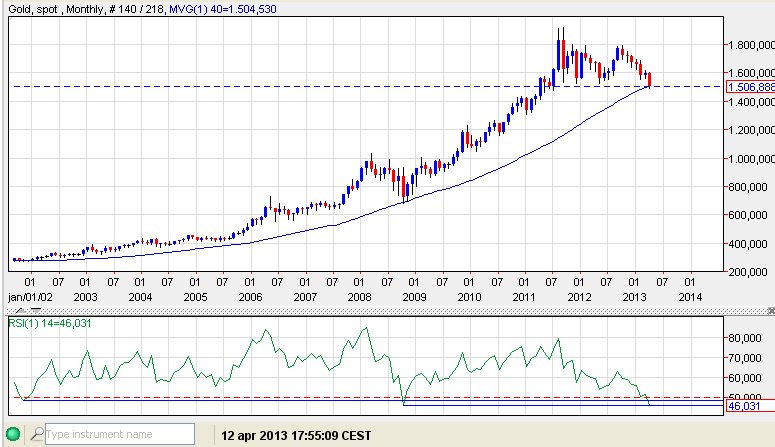Click the 2005 year label on time axis
775x447 pixels.
(x=195, y=297)
